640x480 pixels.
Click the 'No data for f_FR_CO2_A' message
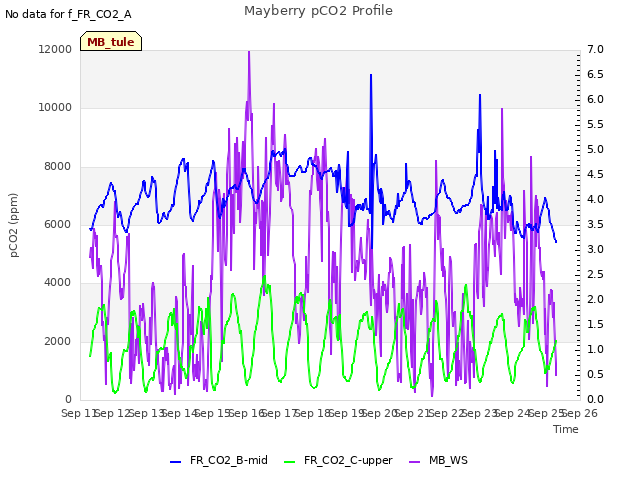pos(68,14)
